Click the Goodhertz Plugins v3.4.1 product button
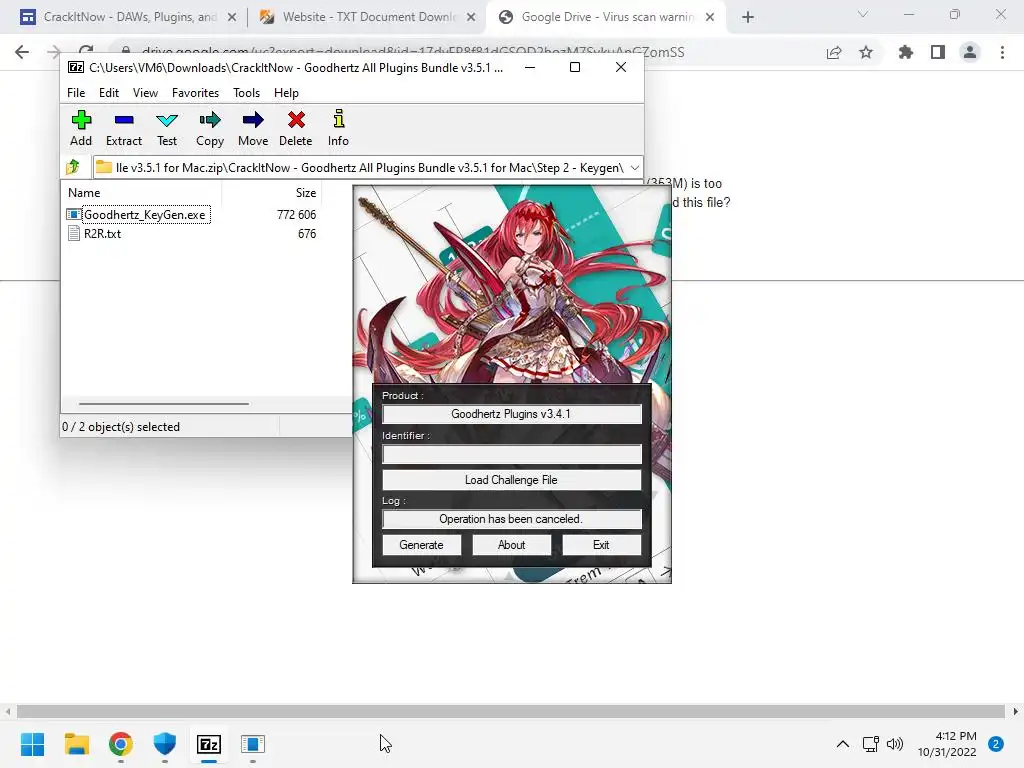This screenshot has width=1024, height=768. pos(511,414)
